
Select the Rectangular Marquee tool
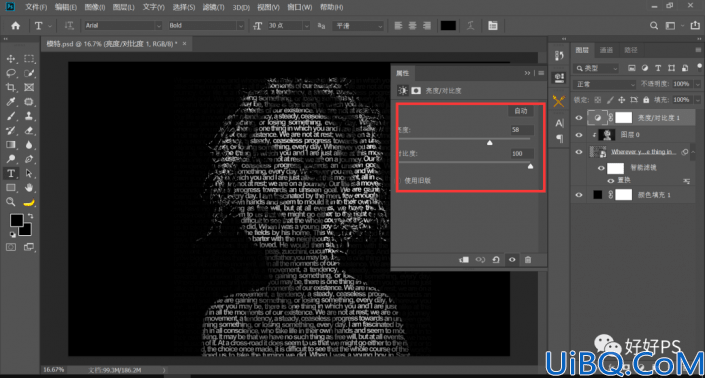pyautogui.click(x=29, y=59)
